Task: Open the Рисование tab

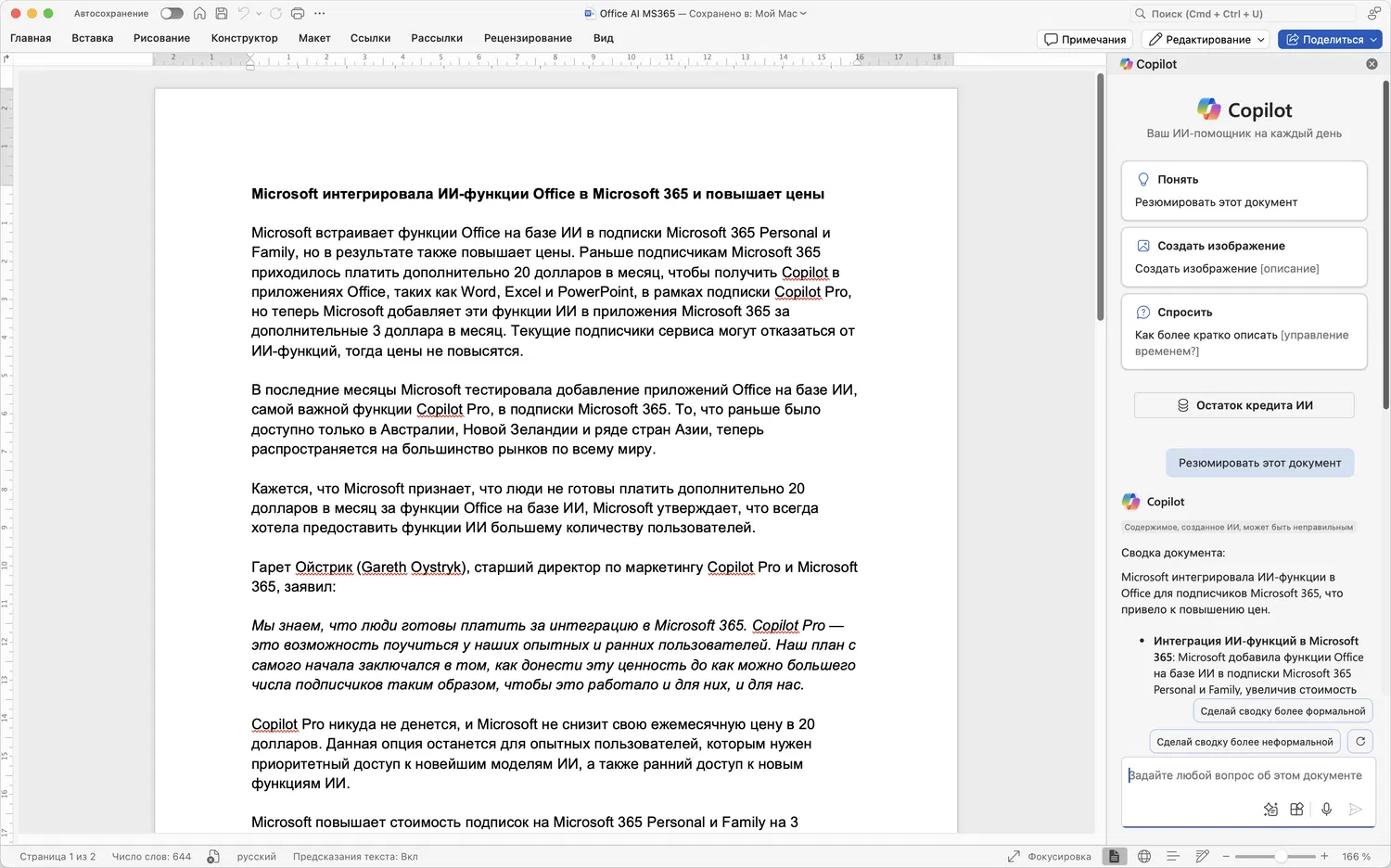Action: [161, 39]
